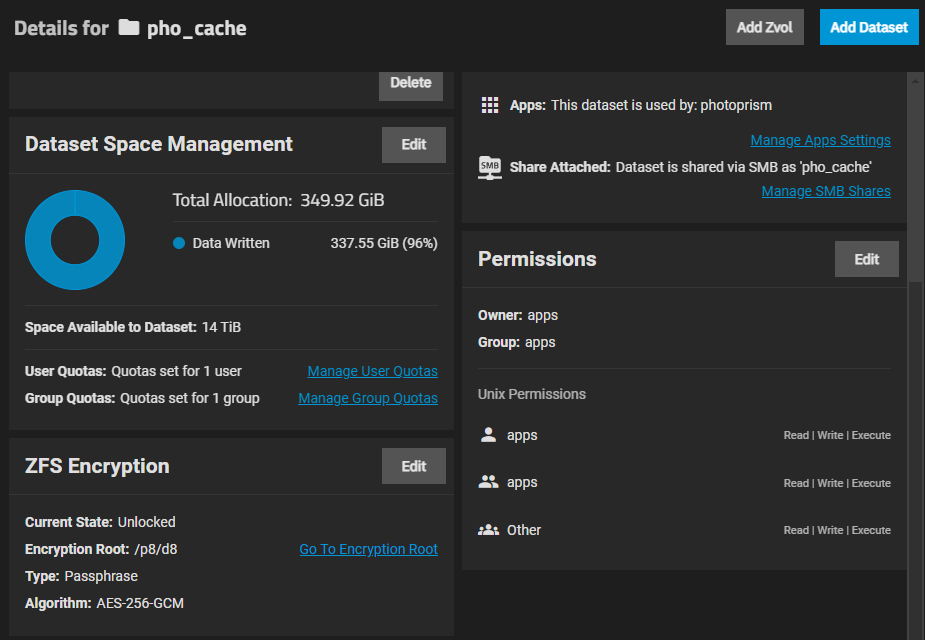The width and height of the screenshot is (925, 640).
Task: Click the Other users icon
Action: click(488, 530)
